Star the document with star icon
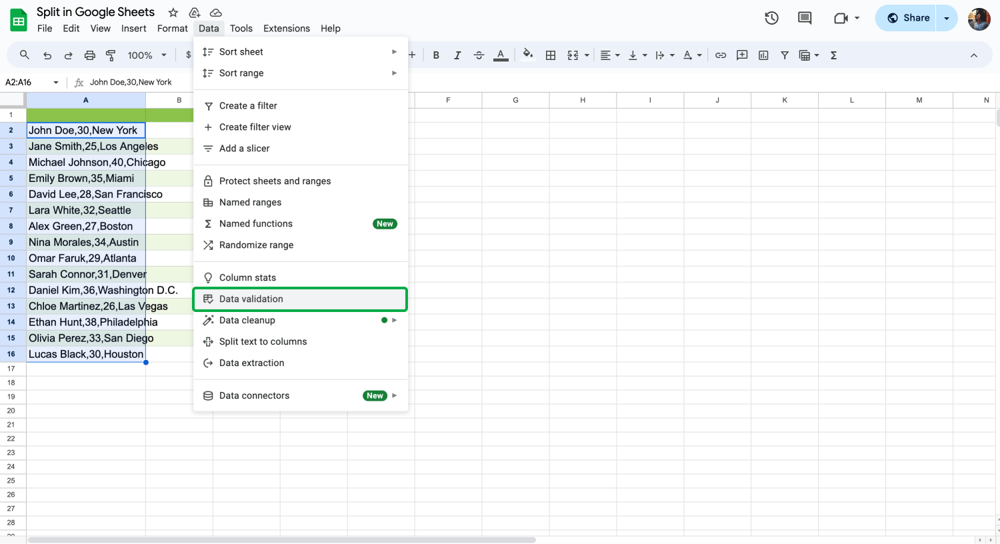The width and height of the screenshot is (1000, 544). click(x=173, y=13)
